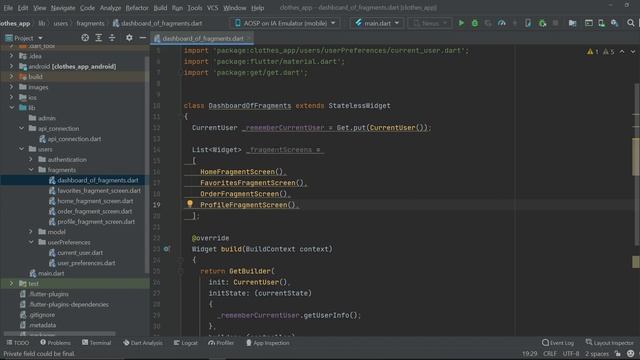The width and height of the screenshot is (640, 360).
Task: Click the face icon in status bar
Action: pos(630,353)
